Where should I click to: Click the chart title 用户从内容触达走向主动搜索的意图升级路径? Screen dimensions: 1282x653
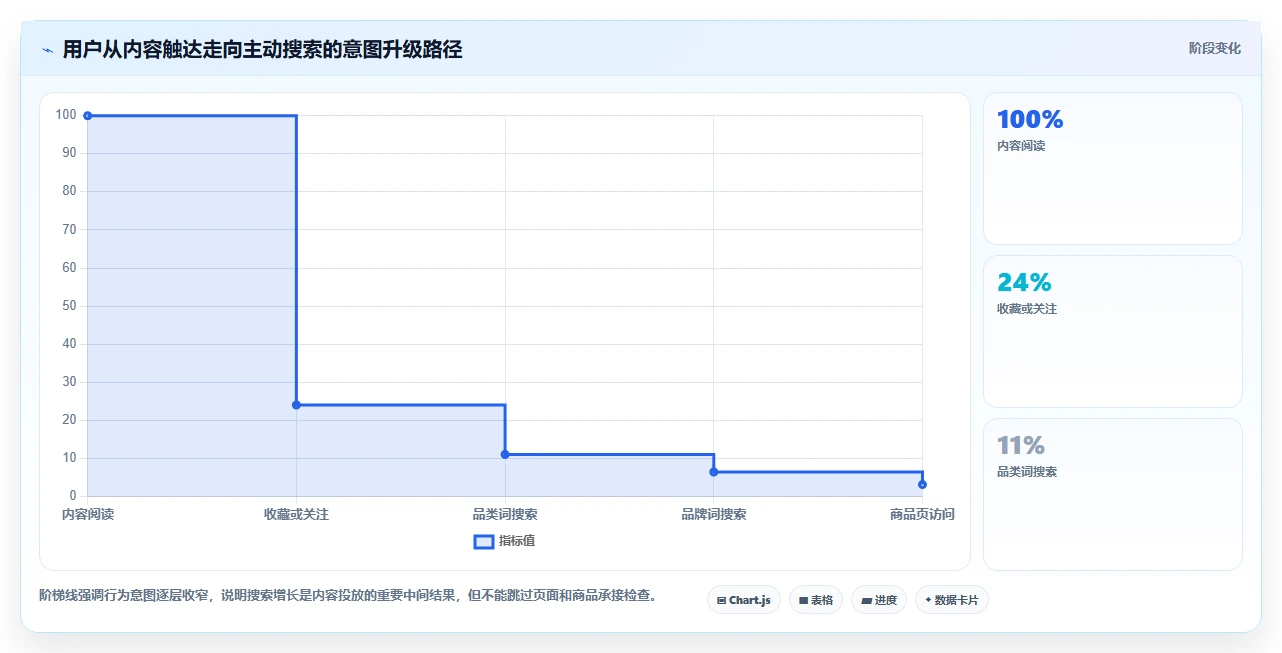point(262,49)
